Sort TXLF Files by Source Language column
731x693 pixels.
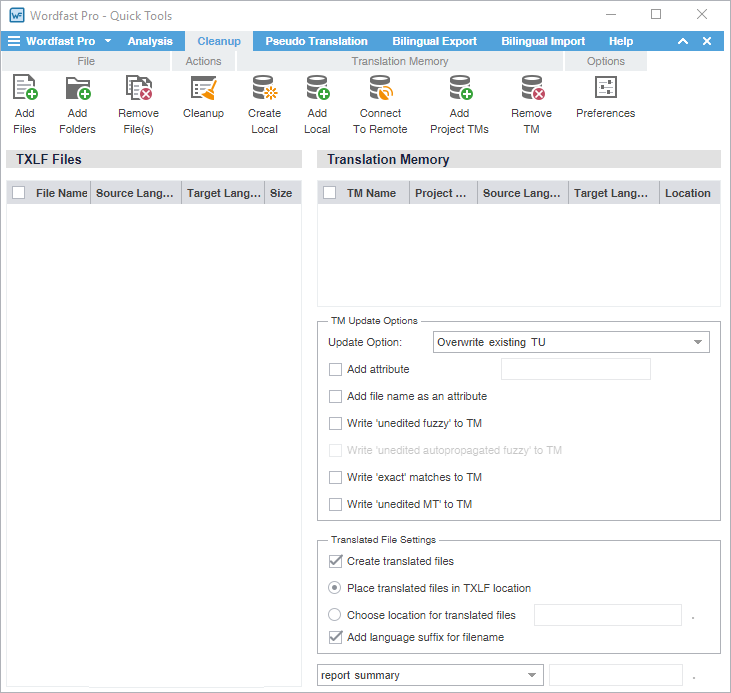pyautogui.click(x=135, y=193)
